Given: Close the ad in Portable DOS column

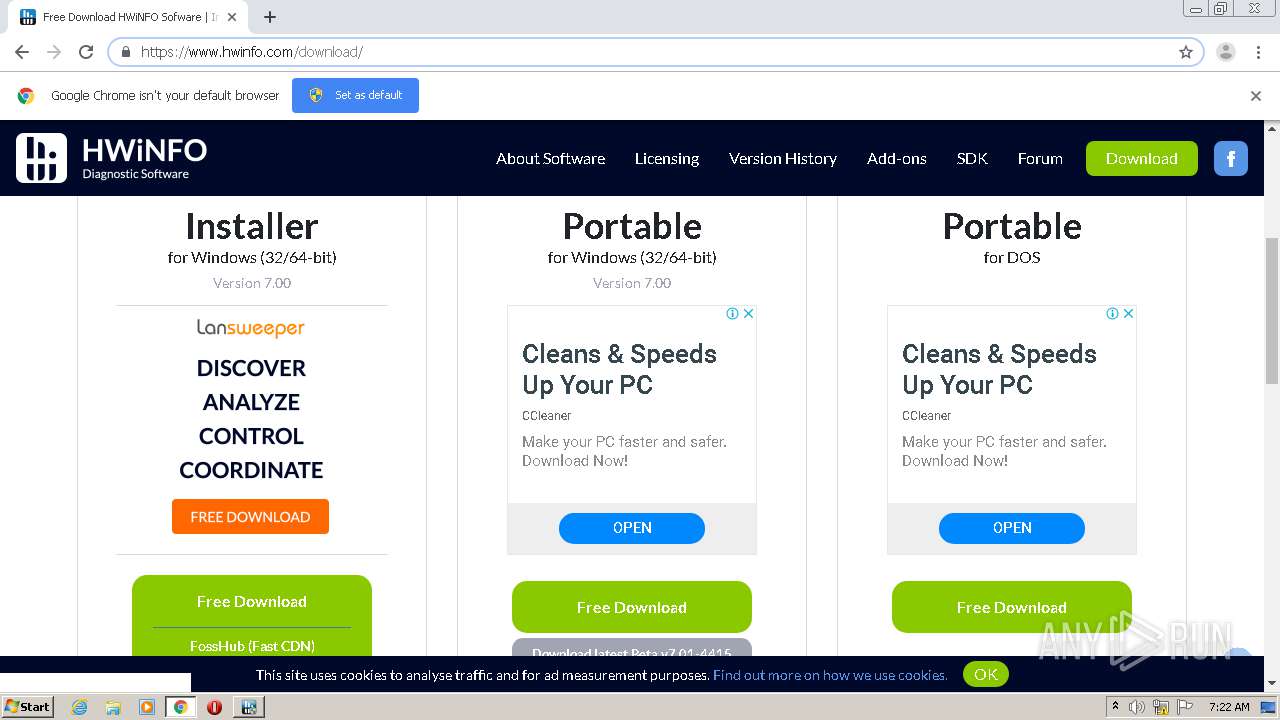Looking at the screenshot, I should (x=1128, y=313).
